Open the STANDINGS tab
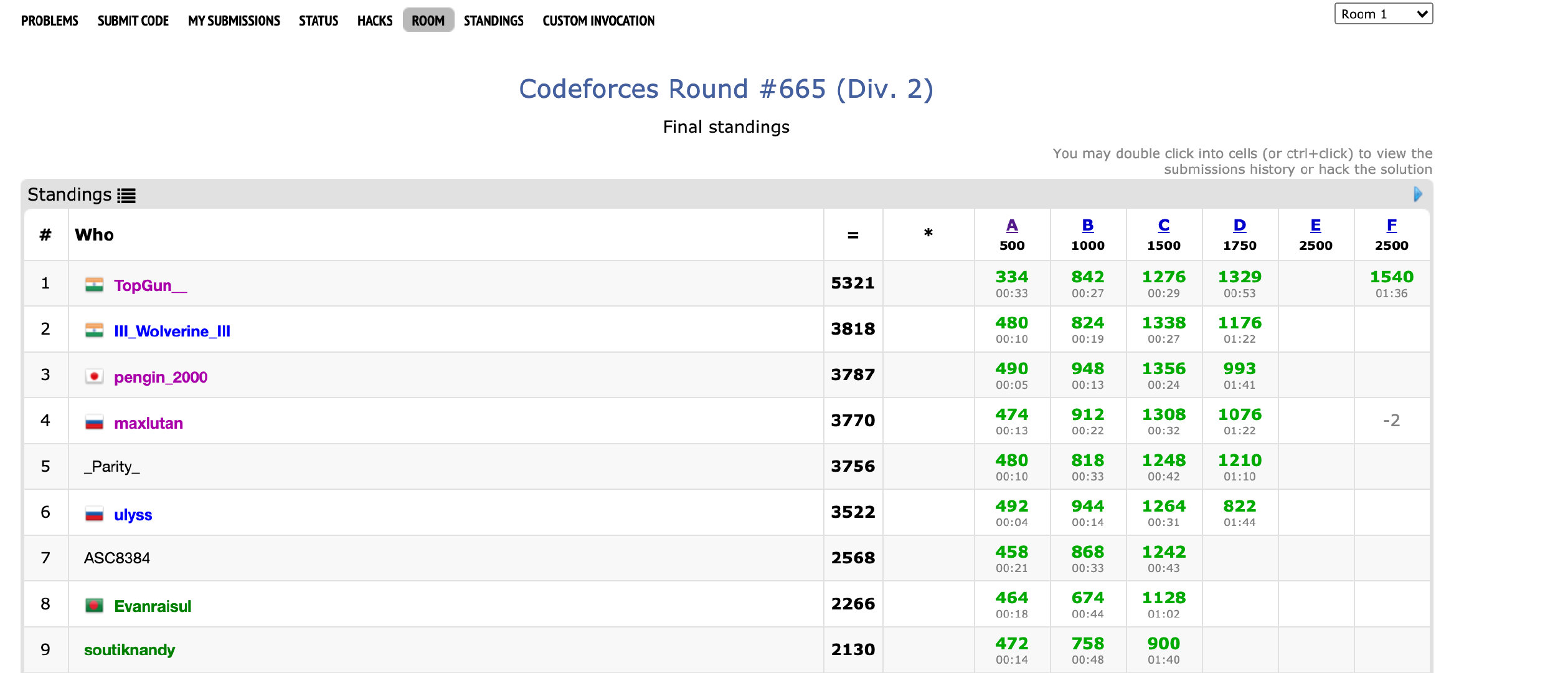Viewport: 1568px width, 673px height. point(494,21)
